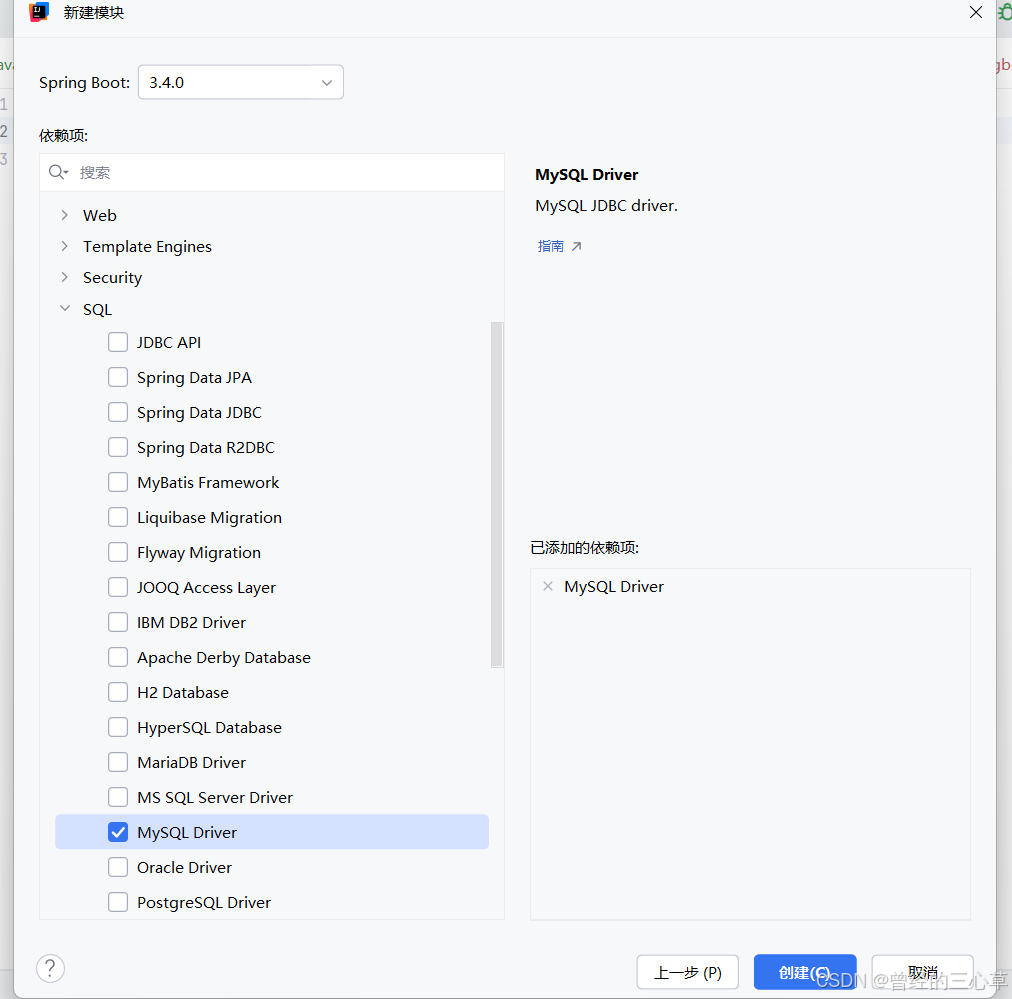Open the help question mark button
Screen dimensions: 1012x999
pyautogui.click(x=50, y=968)
